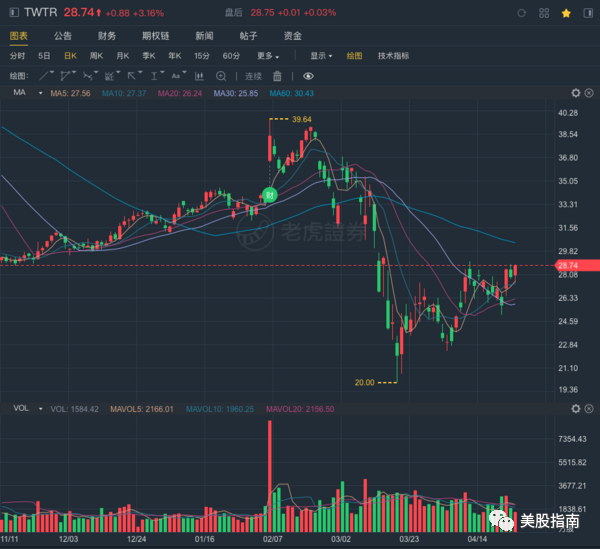Open the 技术指标 technical indicators button

tap(393, 56)
